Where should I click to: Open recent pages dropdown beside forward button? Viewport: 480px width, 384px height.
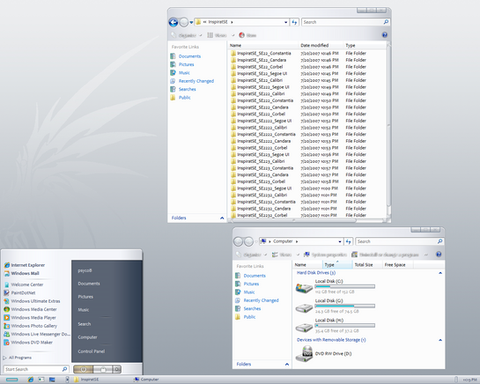click(x=191, y=23)
